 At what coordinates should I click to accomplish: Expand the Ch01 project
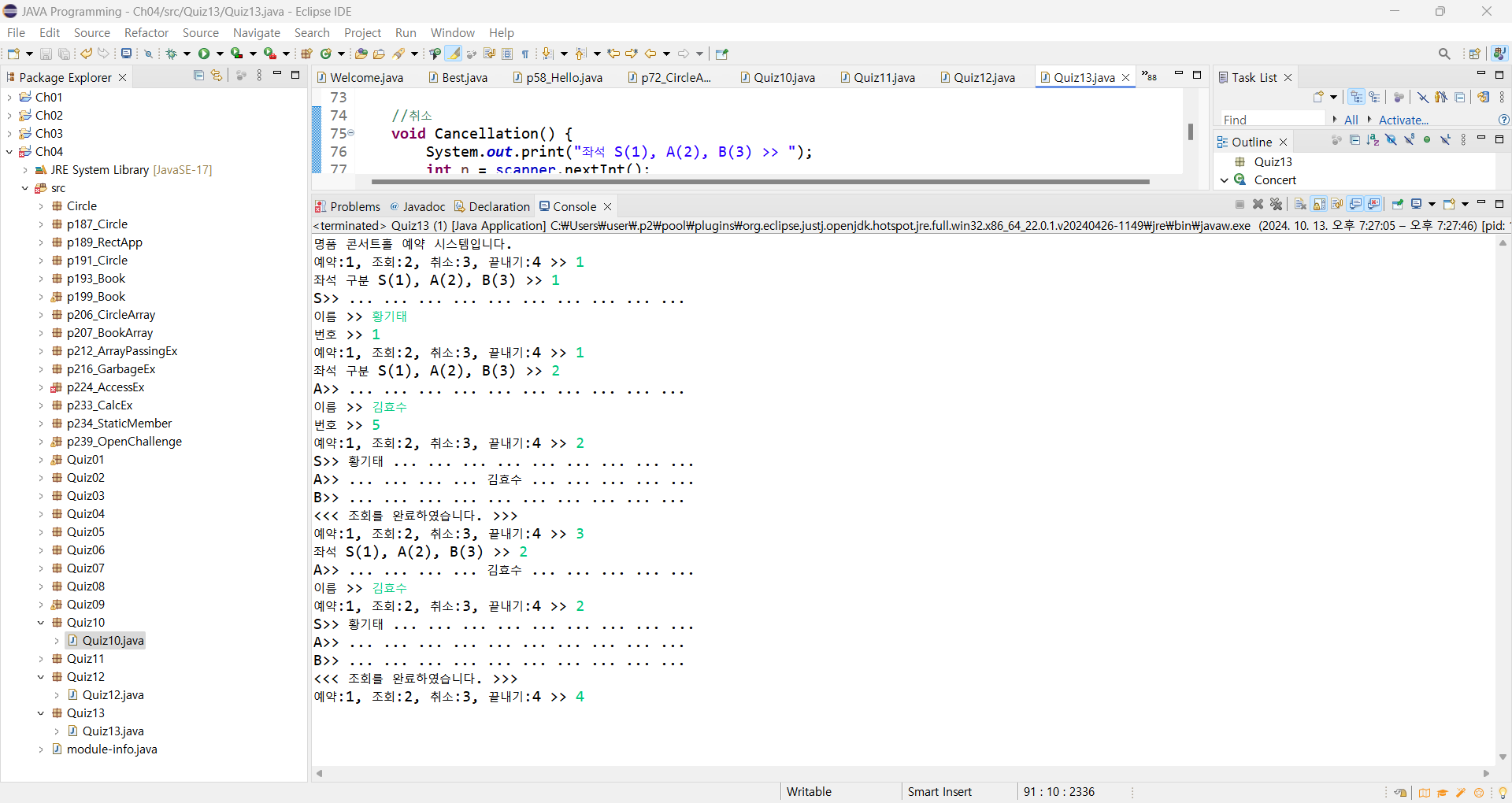[9, 97]
